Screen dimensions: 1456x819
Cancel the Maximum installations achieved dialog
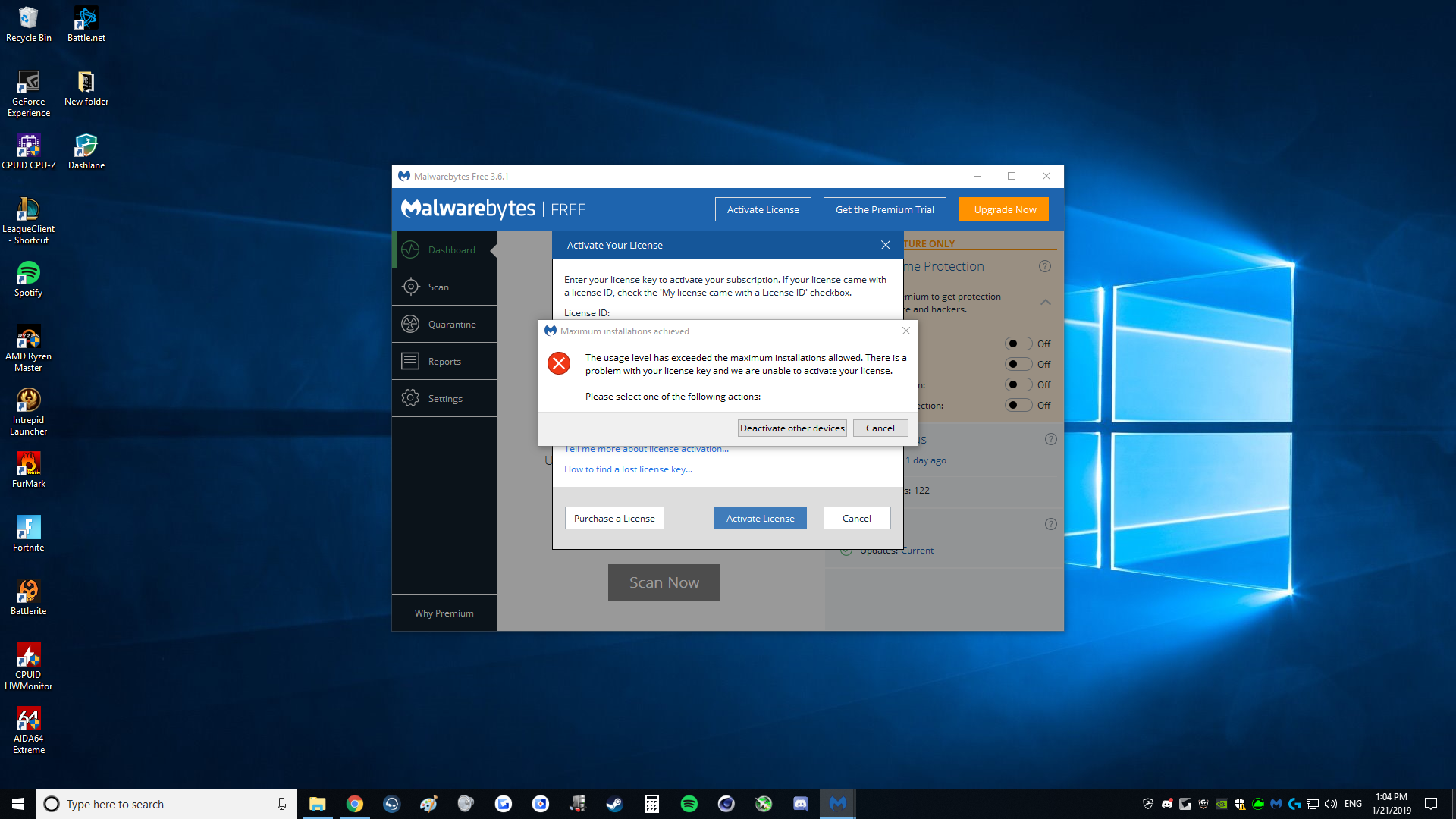pos(880,428)
